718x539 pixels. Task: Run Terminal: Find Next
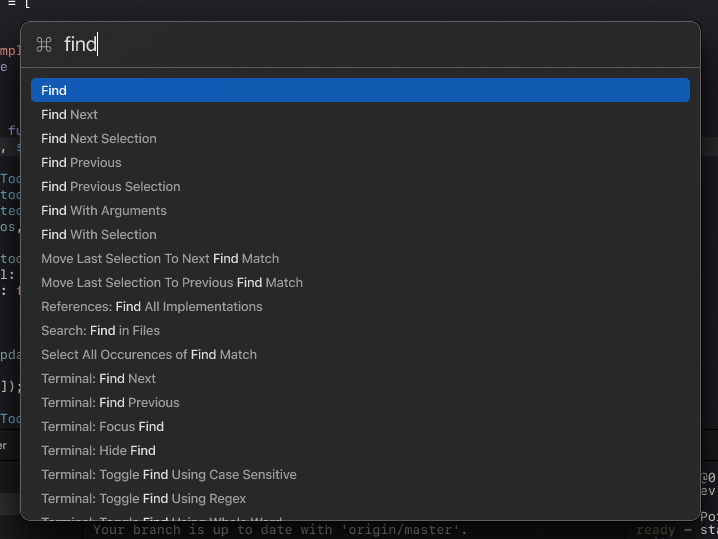[x=360, y=379]
